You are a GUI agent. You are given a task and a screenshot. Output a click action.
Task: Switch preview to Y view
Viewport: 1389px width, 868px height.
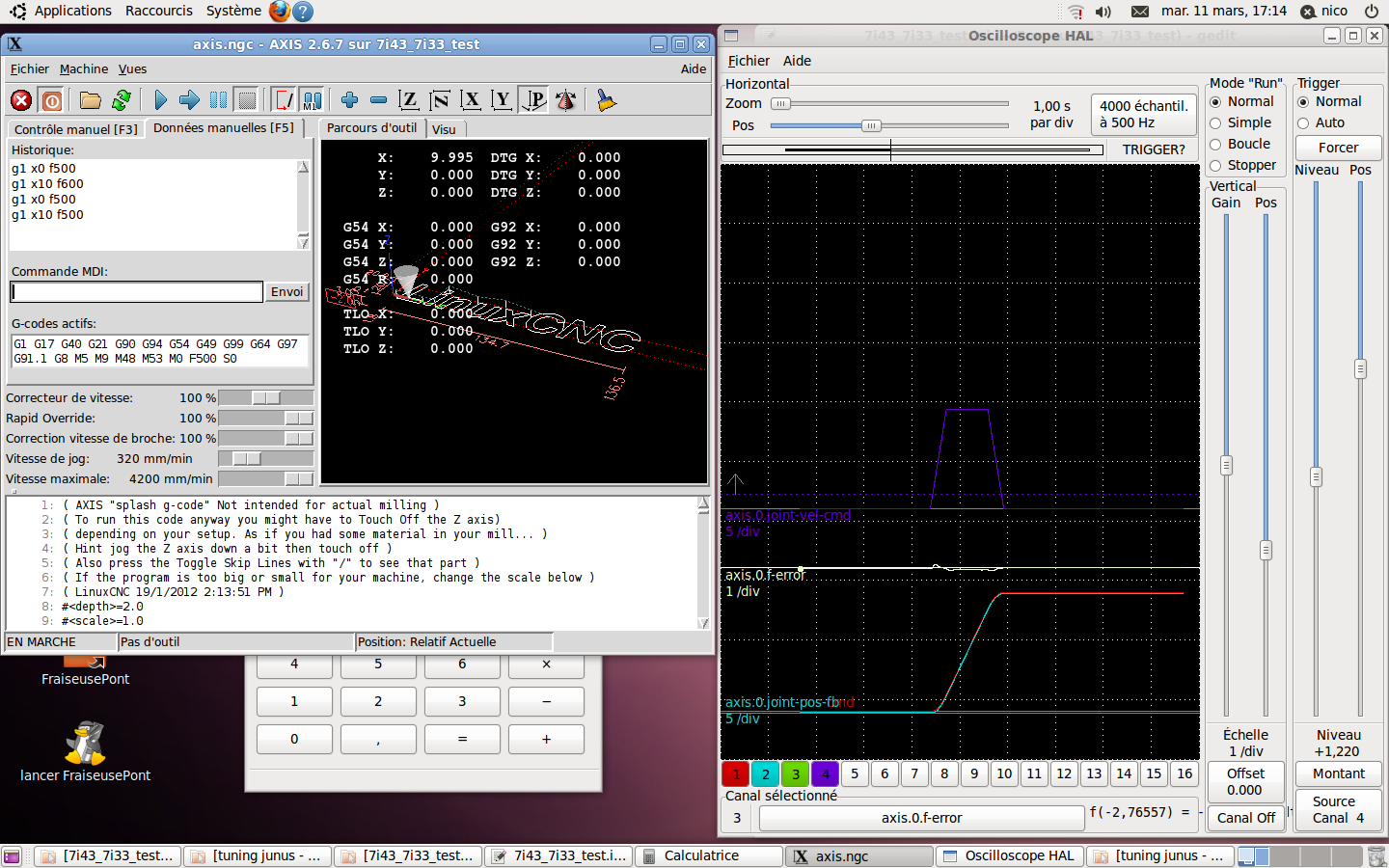pos(502,100)
